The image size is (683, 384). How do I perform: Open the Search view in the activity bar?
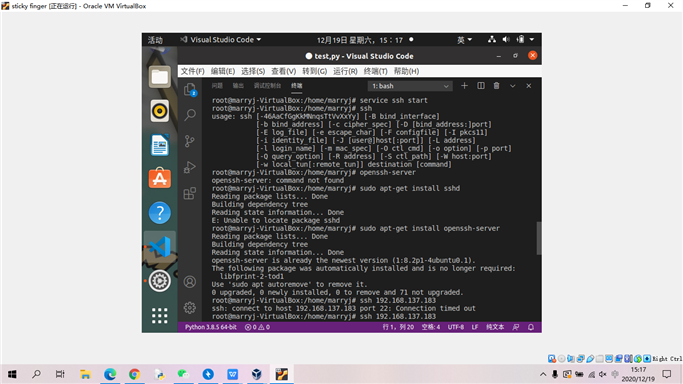(x=190, y=115)
